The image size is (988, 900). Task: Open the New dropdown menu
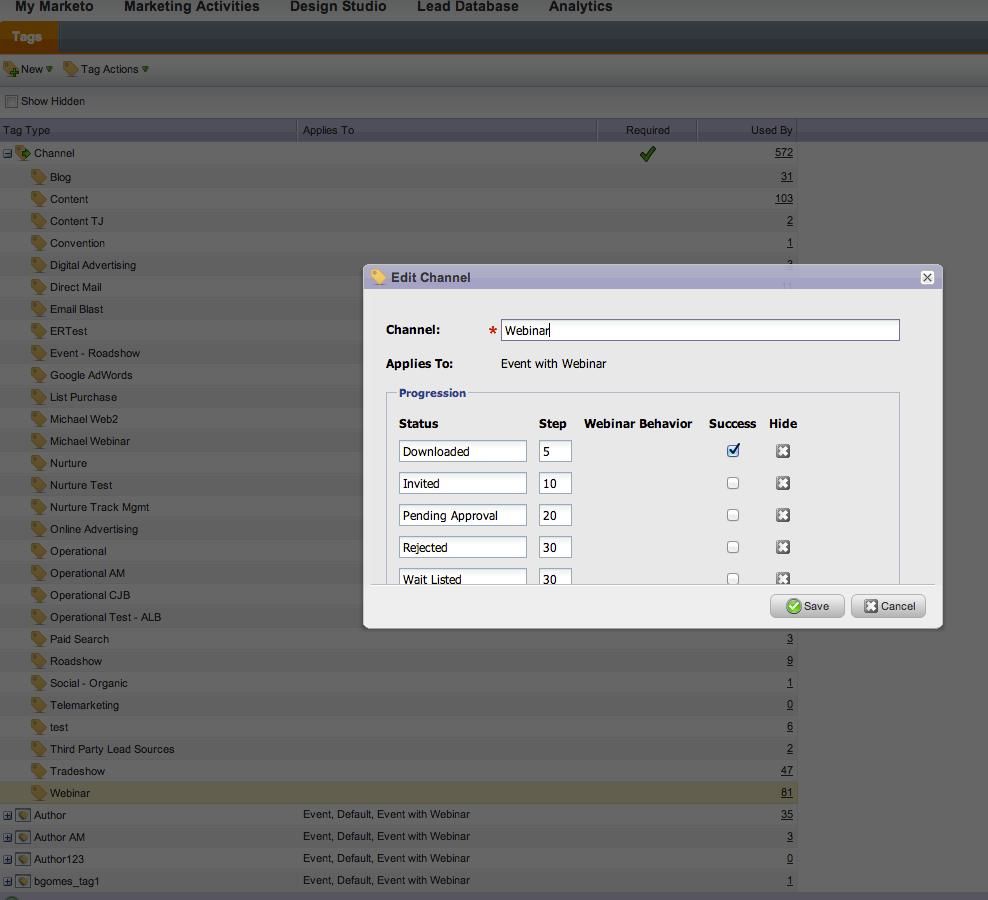[x=29, y=69]
